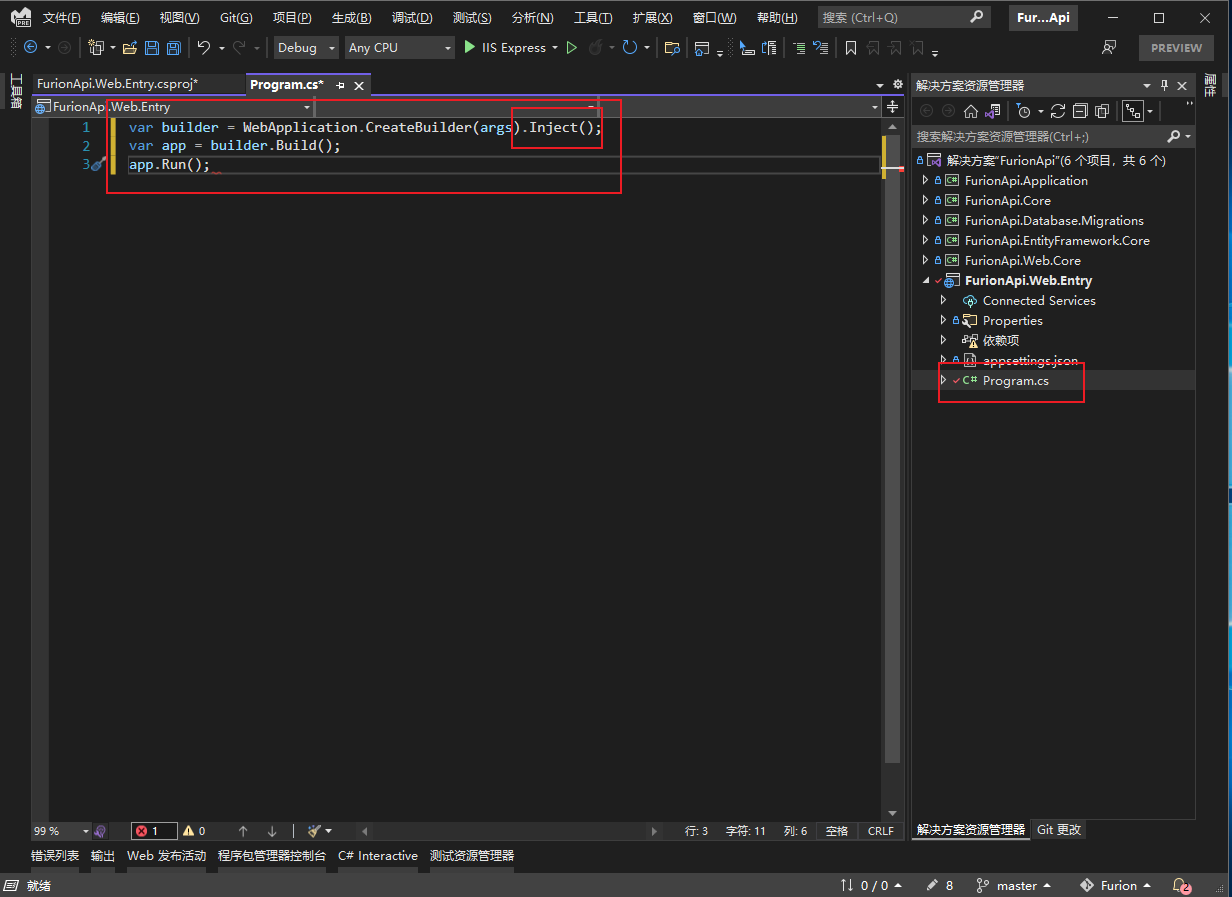Open the Any CPU platform dropdown
This screenshot has width=1232, height=897.
[x=400, y=48]
